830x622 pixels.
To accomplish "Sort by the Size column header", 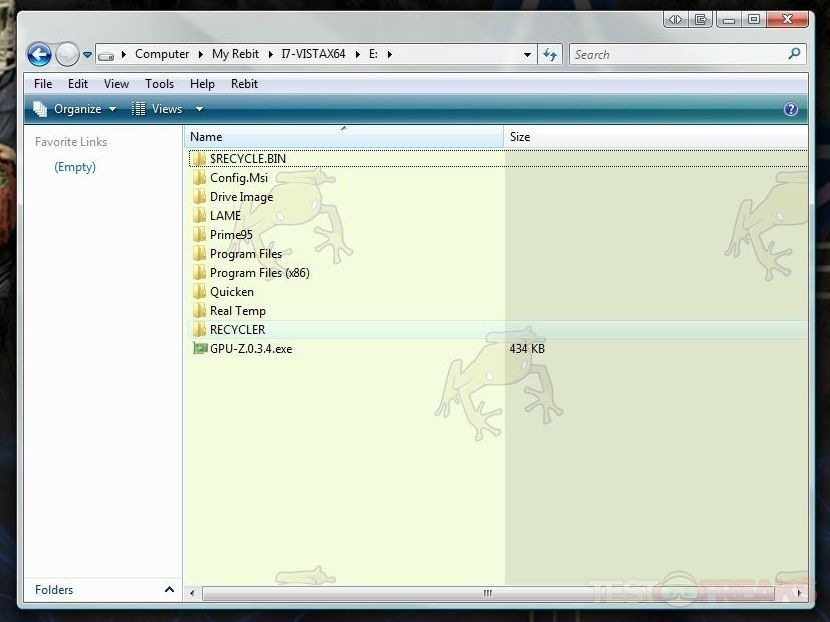I will pyautogui.click(x=520, y=137).
